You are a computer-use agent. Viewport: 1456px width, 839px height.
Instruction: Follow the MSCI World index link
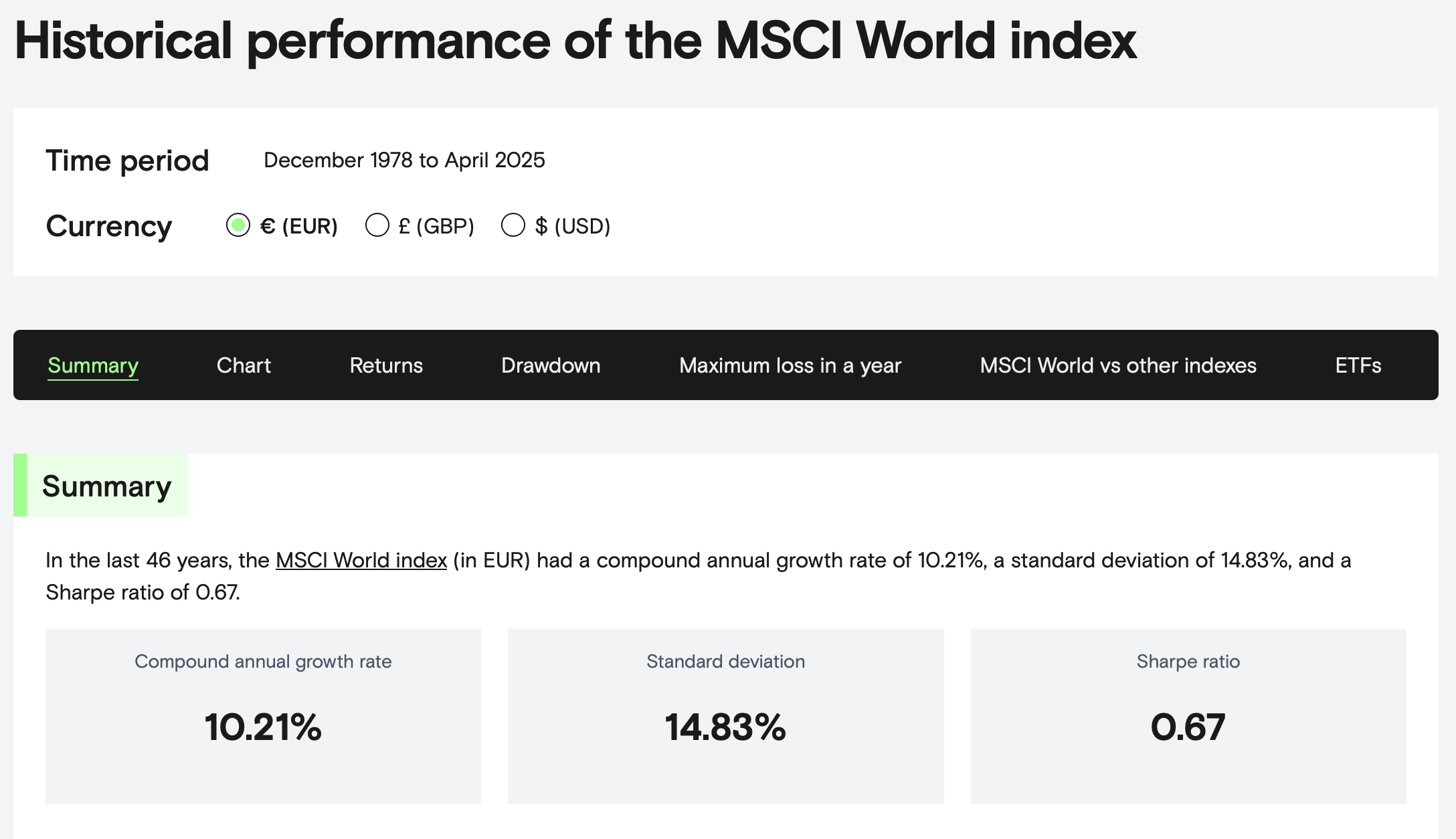(x=361, y=560)
